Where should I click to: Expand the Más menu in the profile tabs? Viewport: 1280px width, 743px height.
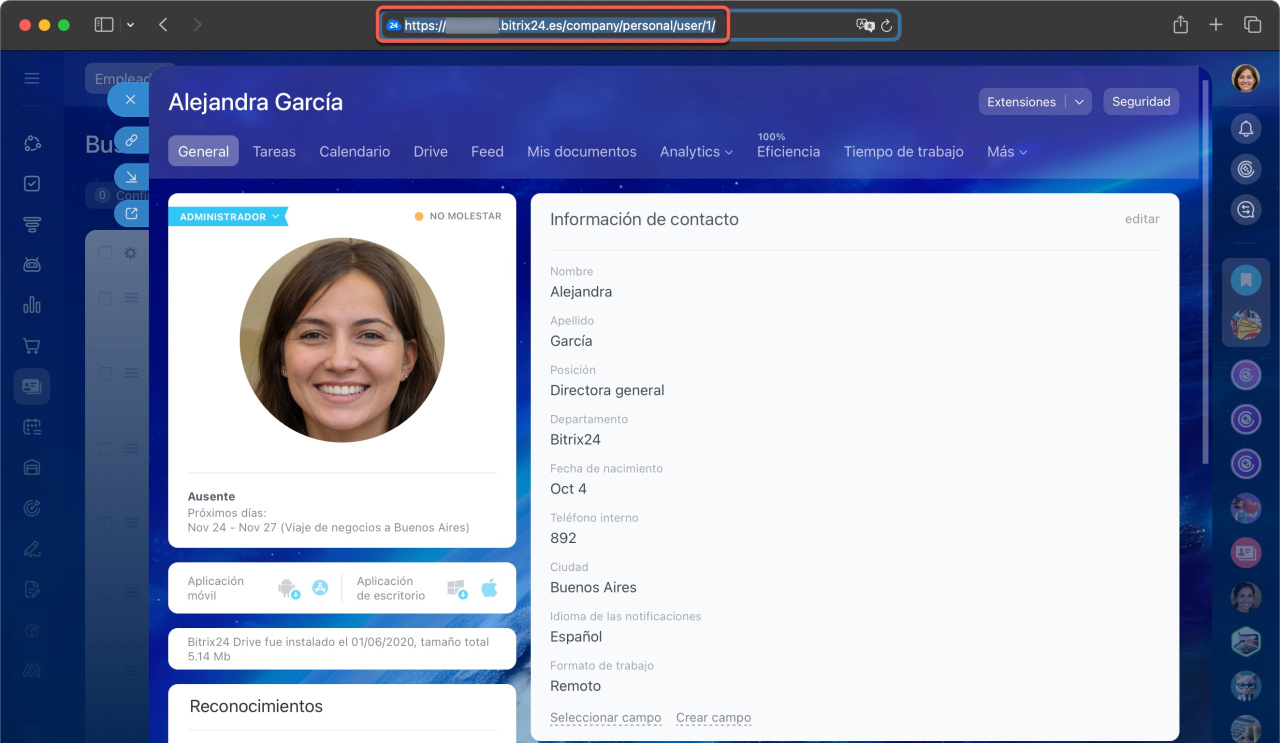pos(1006,152)
